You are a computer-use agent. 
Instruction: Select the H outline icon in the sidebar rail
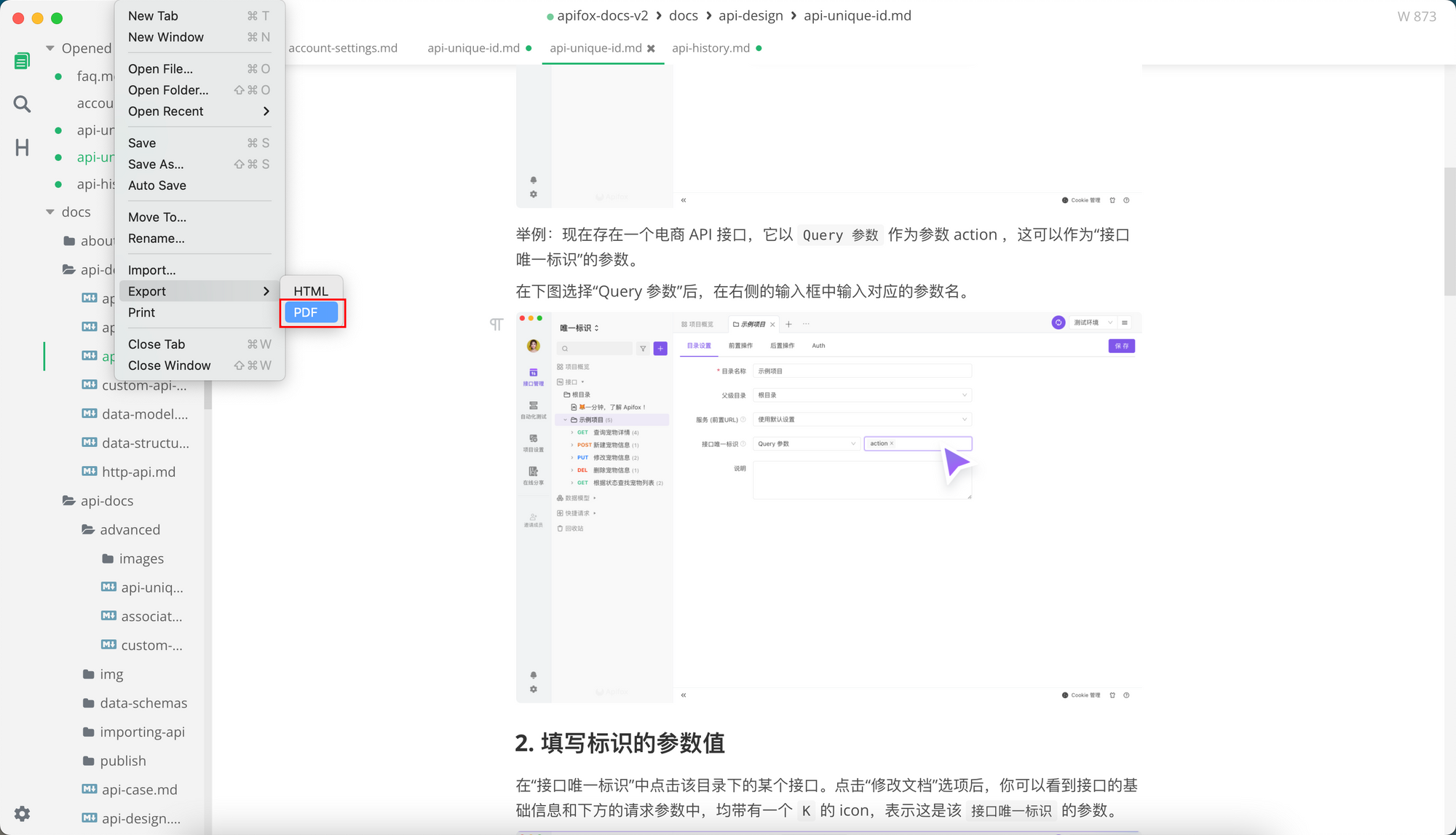pyautogui.click(x=21, y=147)
